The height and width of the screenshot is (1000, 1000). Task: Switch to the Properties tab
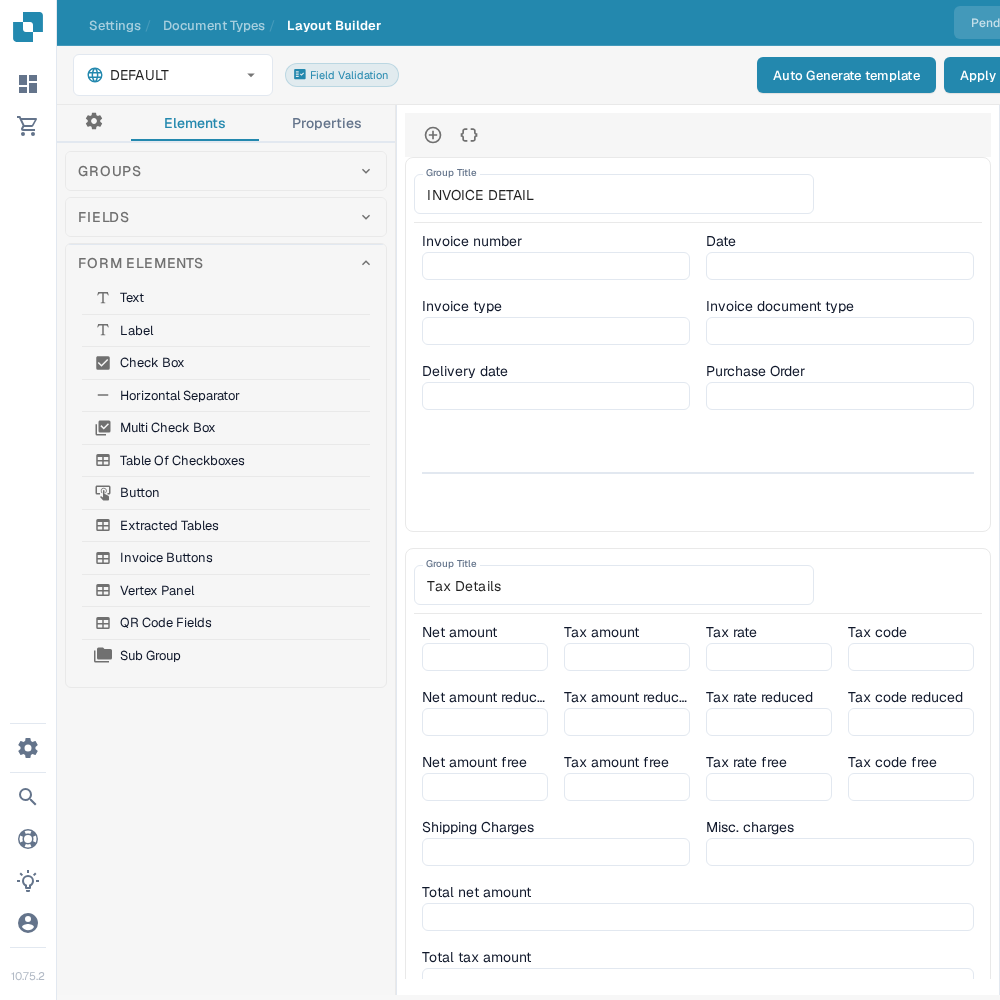coord(327,123)
